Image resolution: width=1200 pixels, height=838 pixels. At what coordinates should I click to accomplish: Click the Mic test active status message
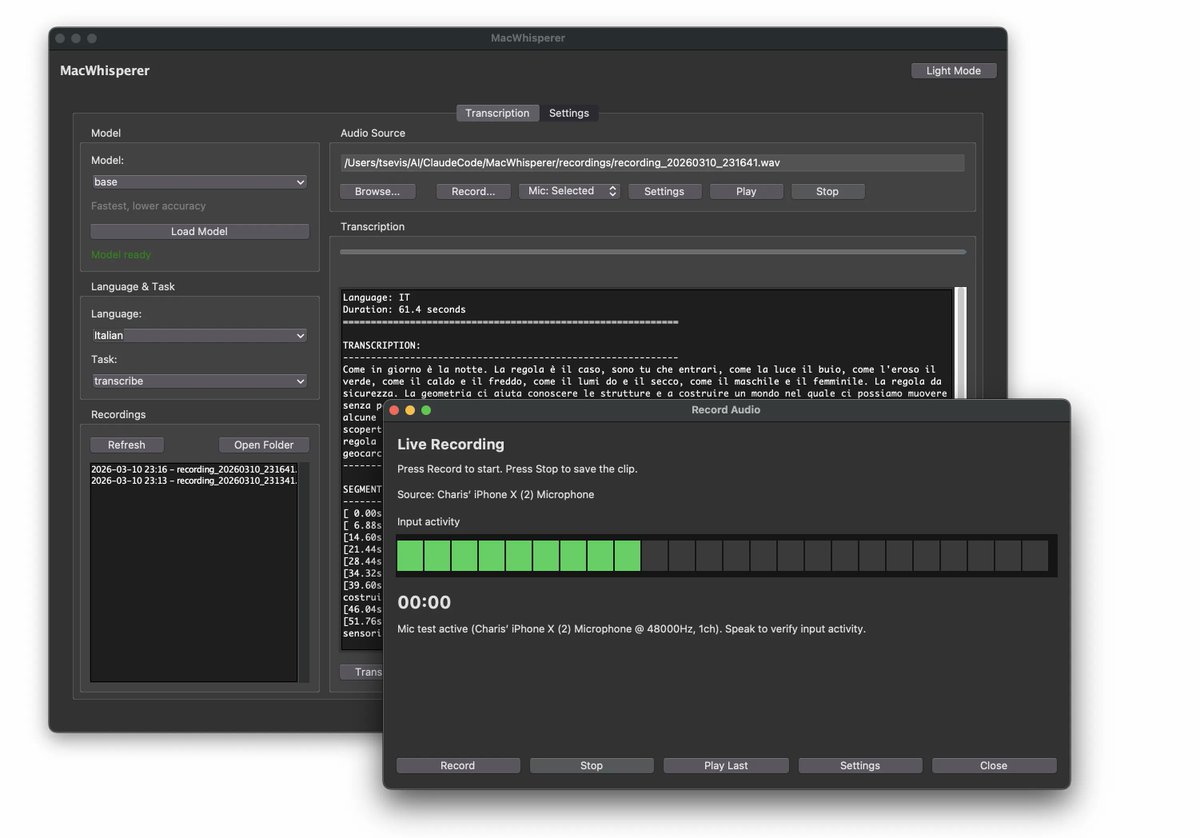tap(631, 629)
